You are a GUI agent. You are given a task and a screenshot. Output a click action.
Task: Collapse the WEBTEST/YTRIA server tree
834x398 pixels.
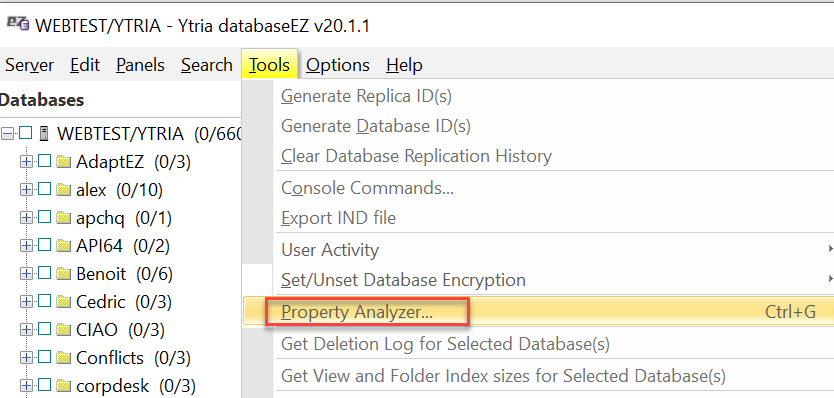(x=7, y=134)
